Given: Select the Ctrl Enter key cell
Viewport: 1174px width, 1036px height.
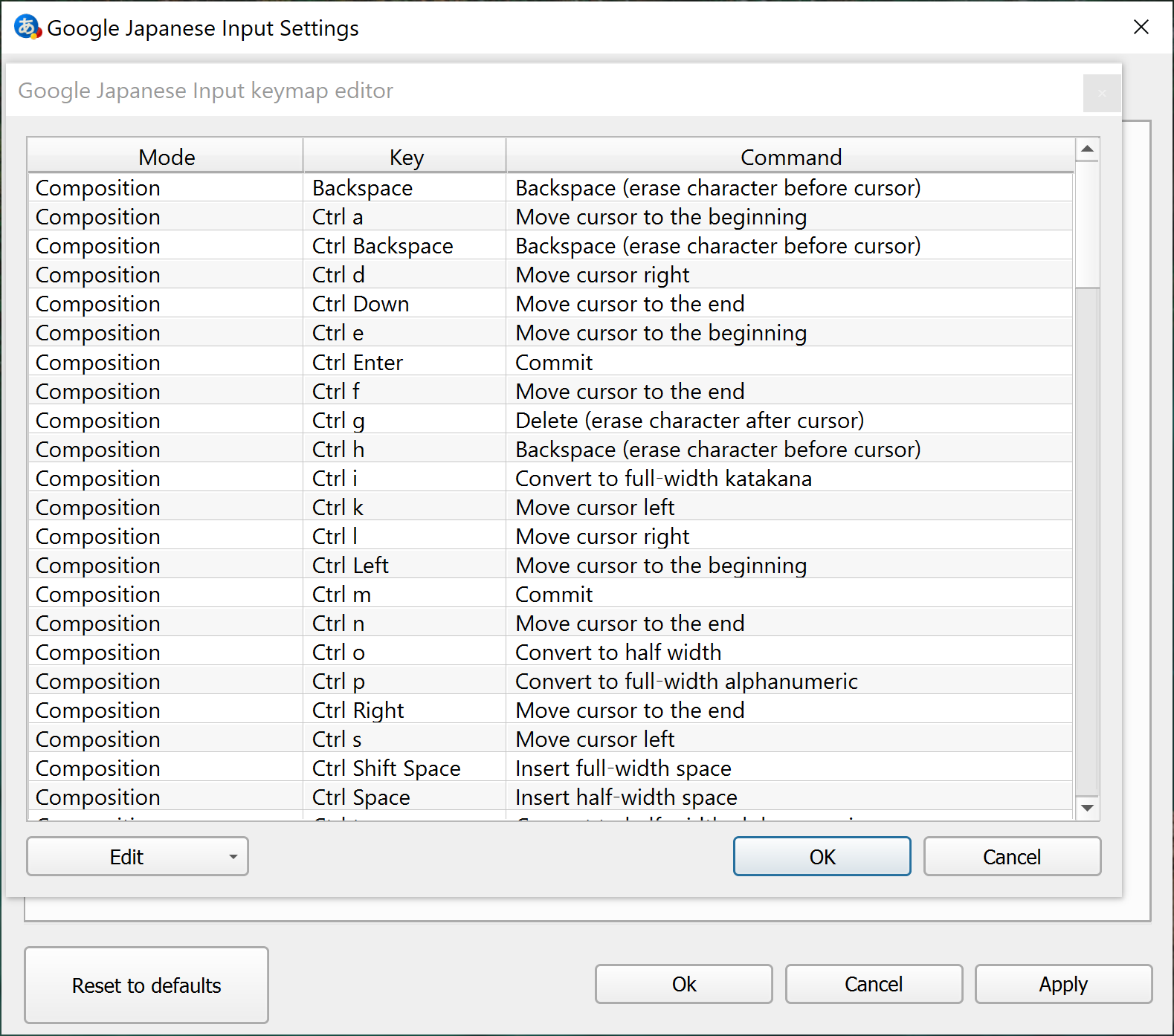Looking at the screenshot, I should tap(404, 363).
